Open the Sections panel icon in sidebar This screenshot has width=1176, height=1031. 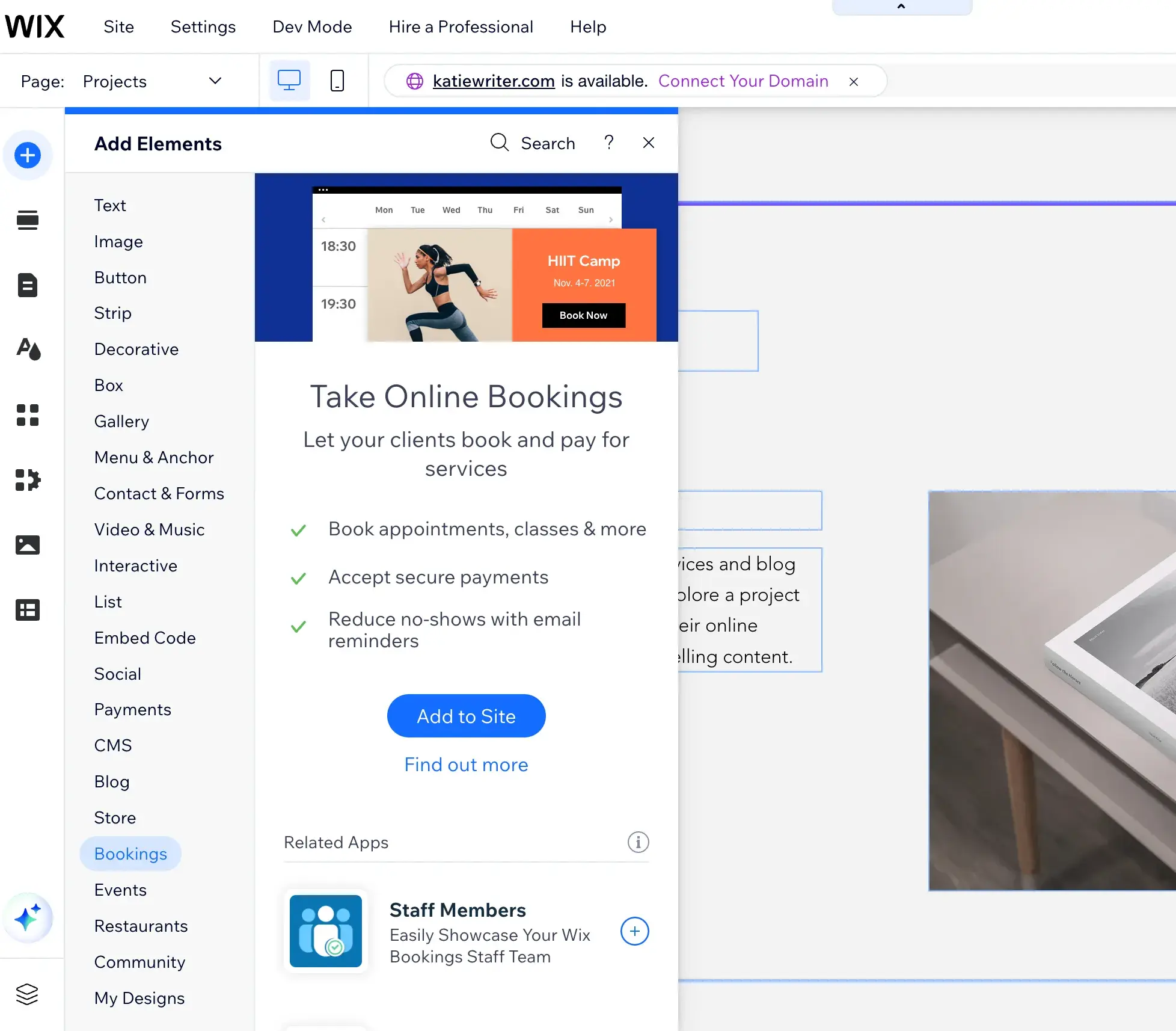tap(28, 220)
